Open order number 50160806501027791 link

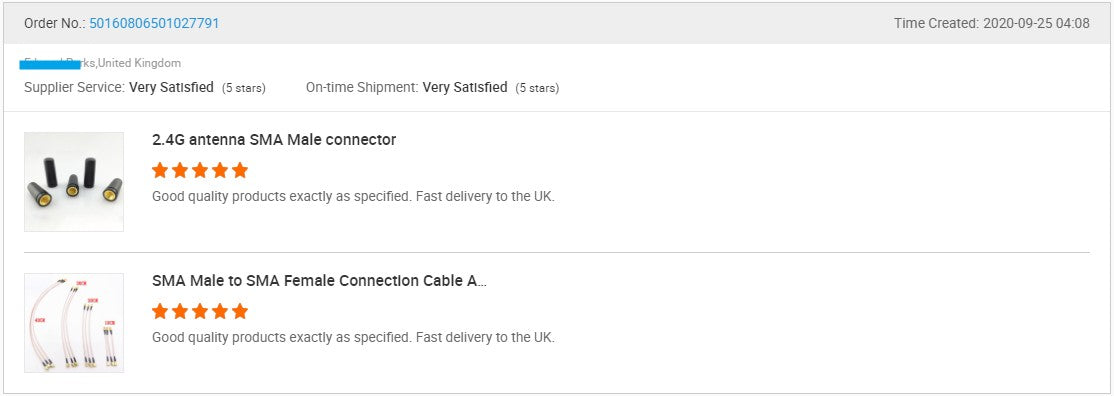tap(154, 23)
